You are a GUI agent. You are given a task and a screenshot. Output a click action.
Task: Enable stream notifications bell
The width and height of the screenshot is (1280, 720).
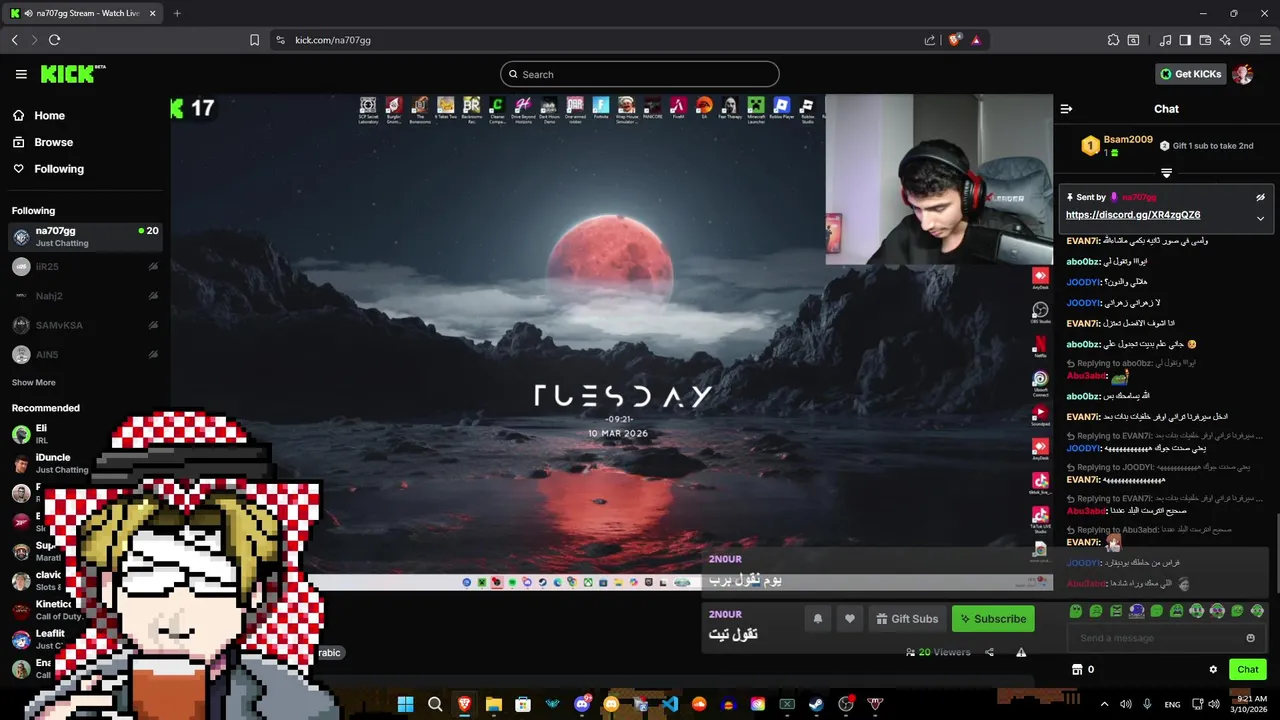click(817, 619)
